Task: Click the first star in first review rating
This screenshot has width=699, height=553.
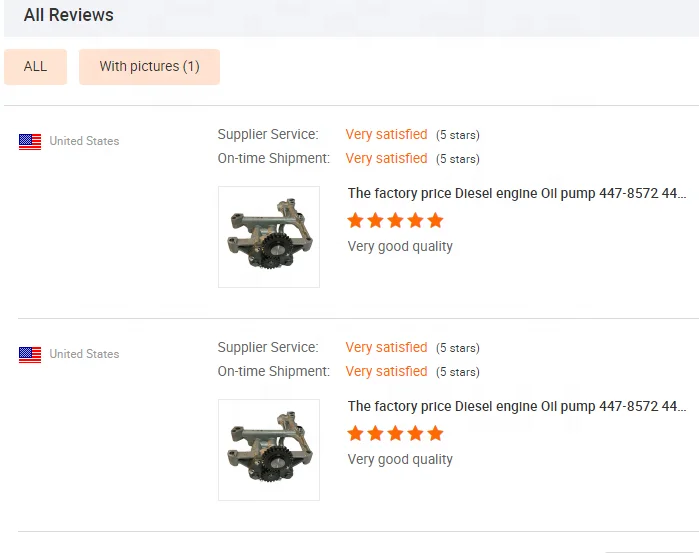Action: [355, 220]
